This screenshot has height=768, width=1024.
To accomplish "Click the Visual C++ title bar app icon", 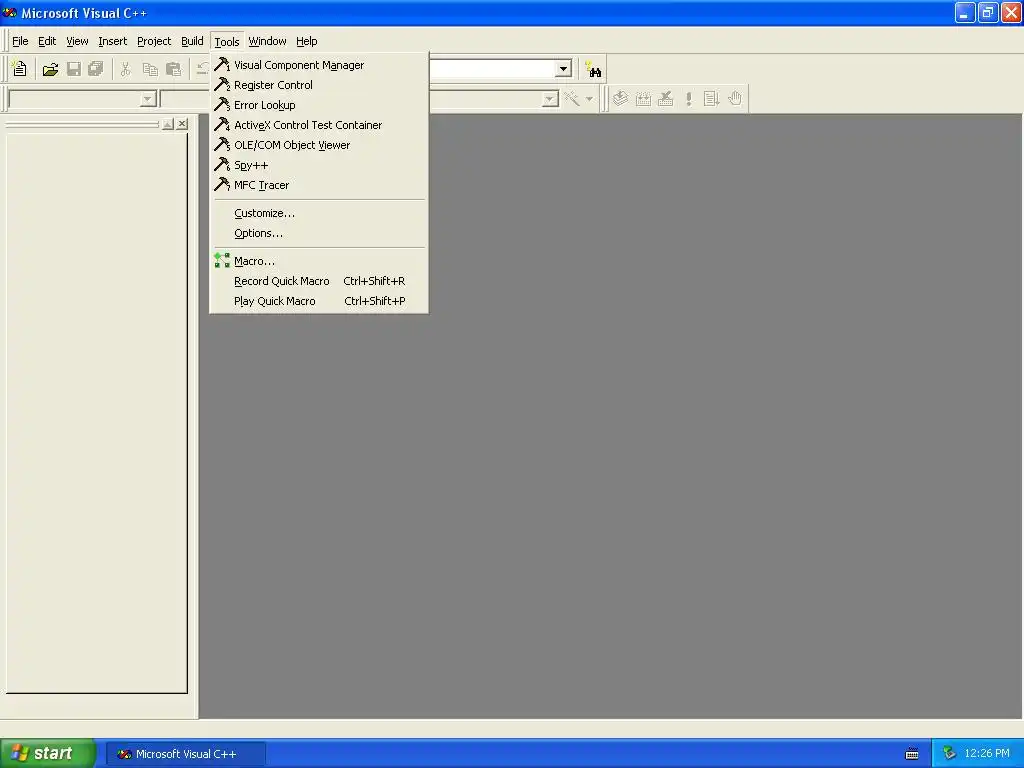I will [10, 12].
